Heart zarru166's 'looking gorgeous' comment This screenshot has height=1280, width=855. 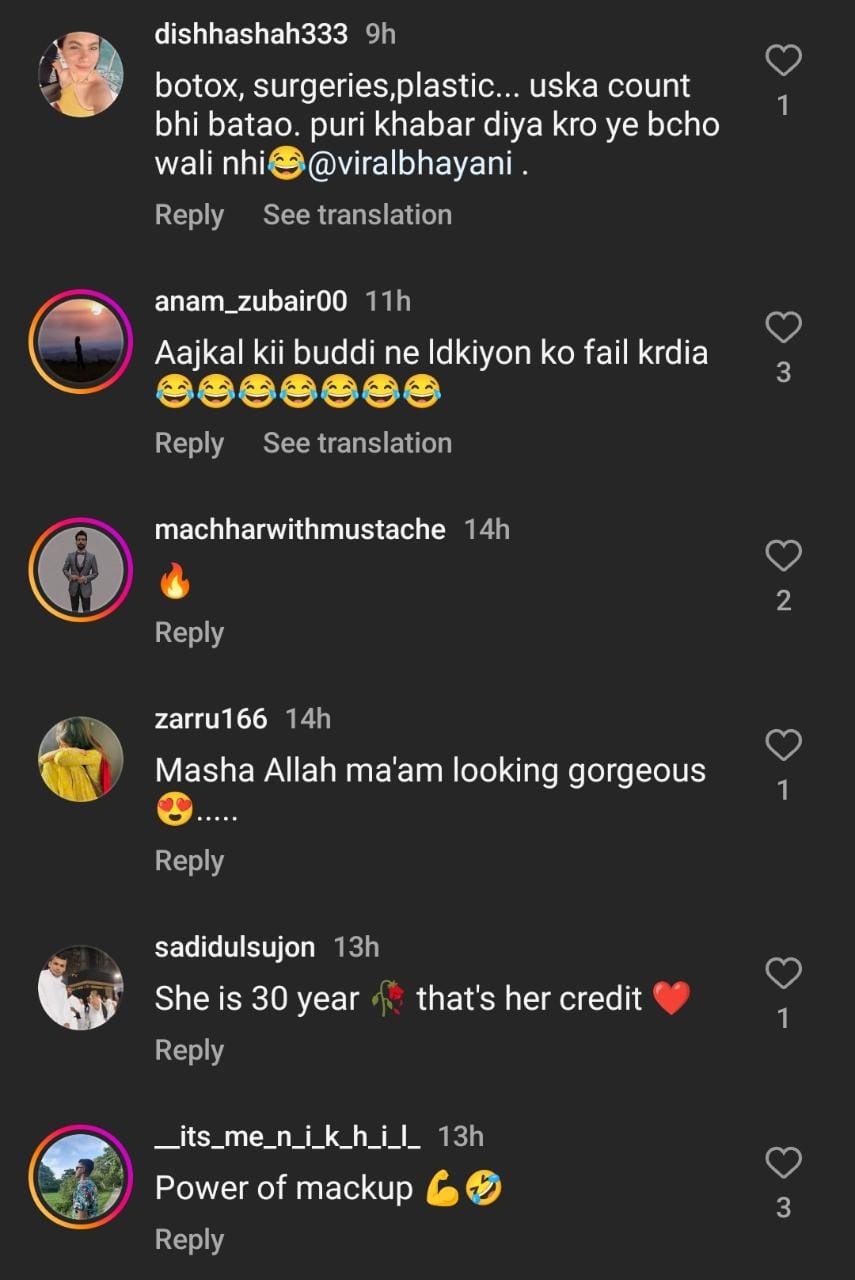tap(783, 746)
